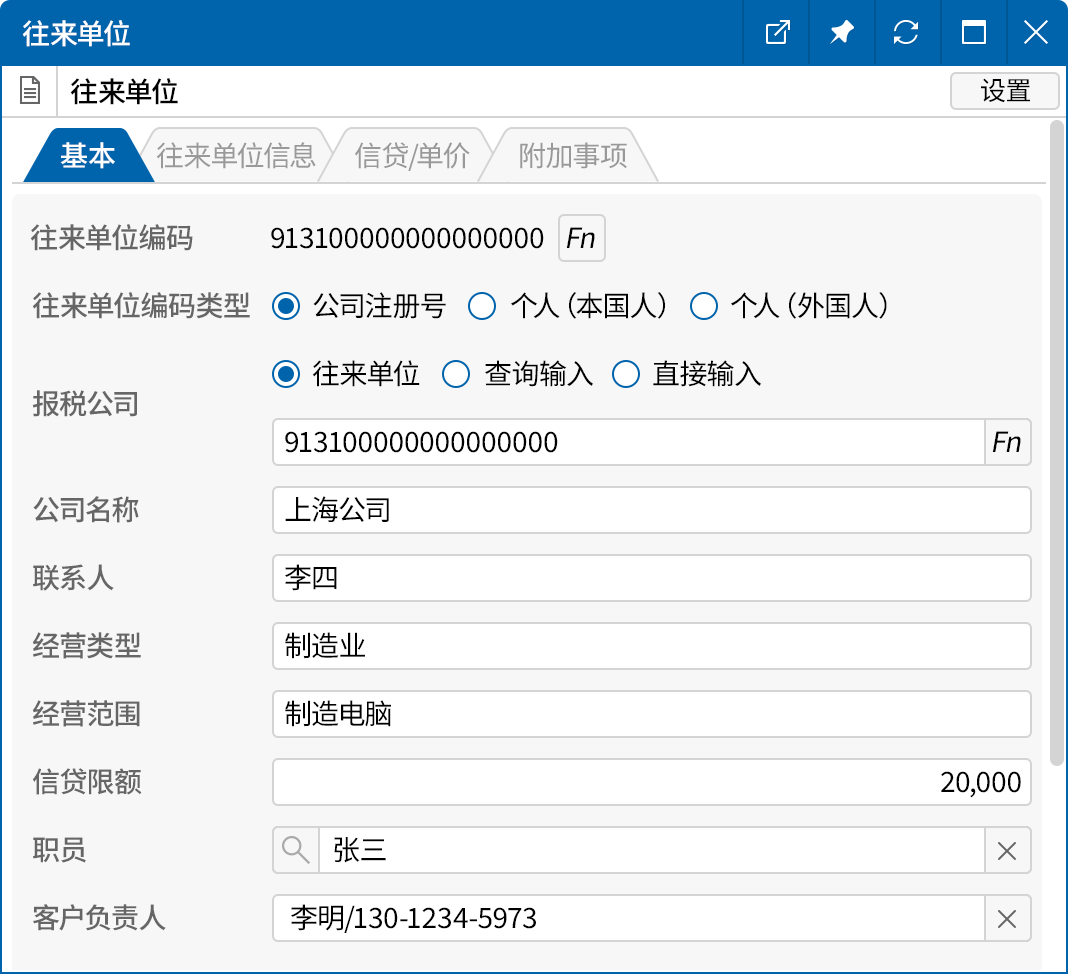
Task: Clear the 客户负责人 field with X
Action: tap(1007, 918)
